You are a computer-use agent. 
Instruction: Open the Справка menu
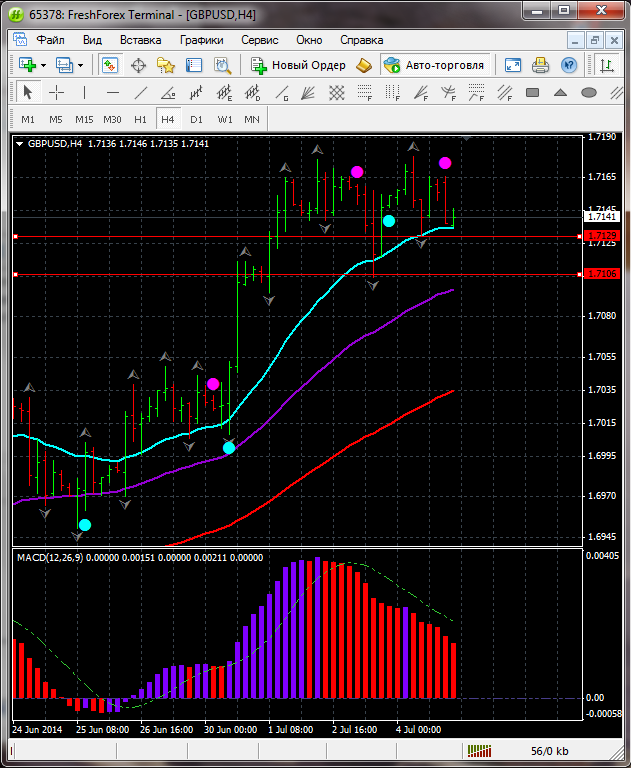tap(361, 40)
